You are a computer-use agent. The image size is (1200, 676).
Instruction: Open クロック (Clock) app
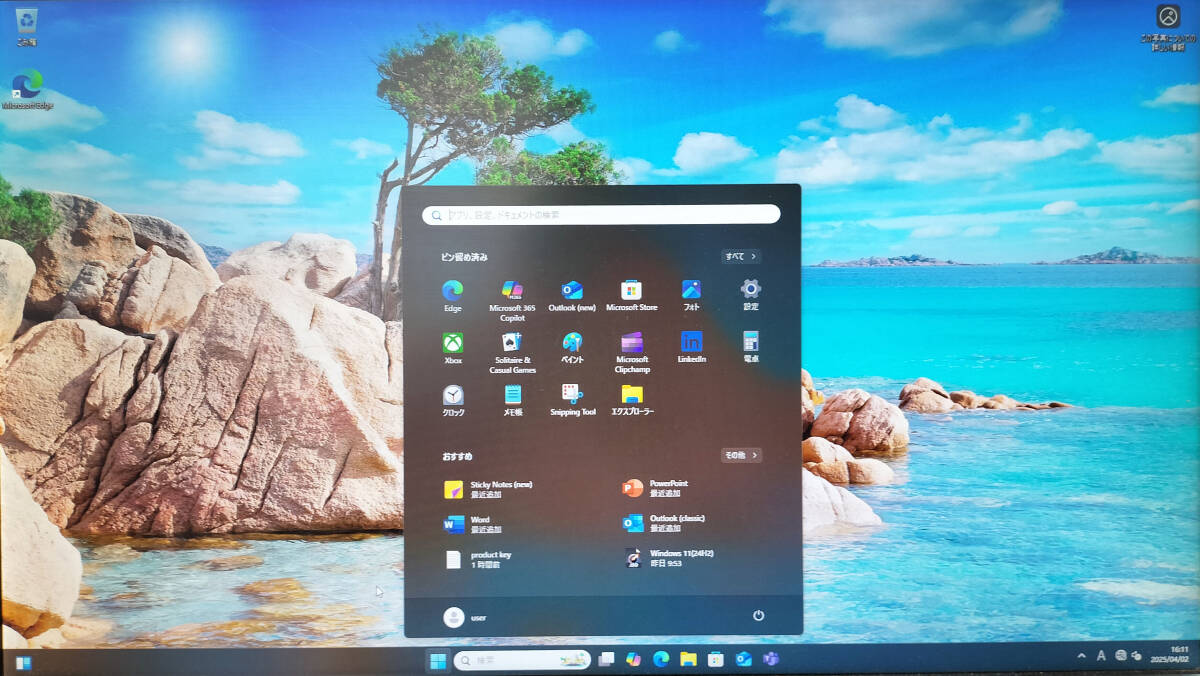coord(452,400)
